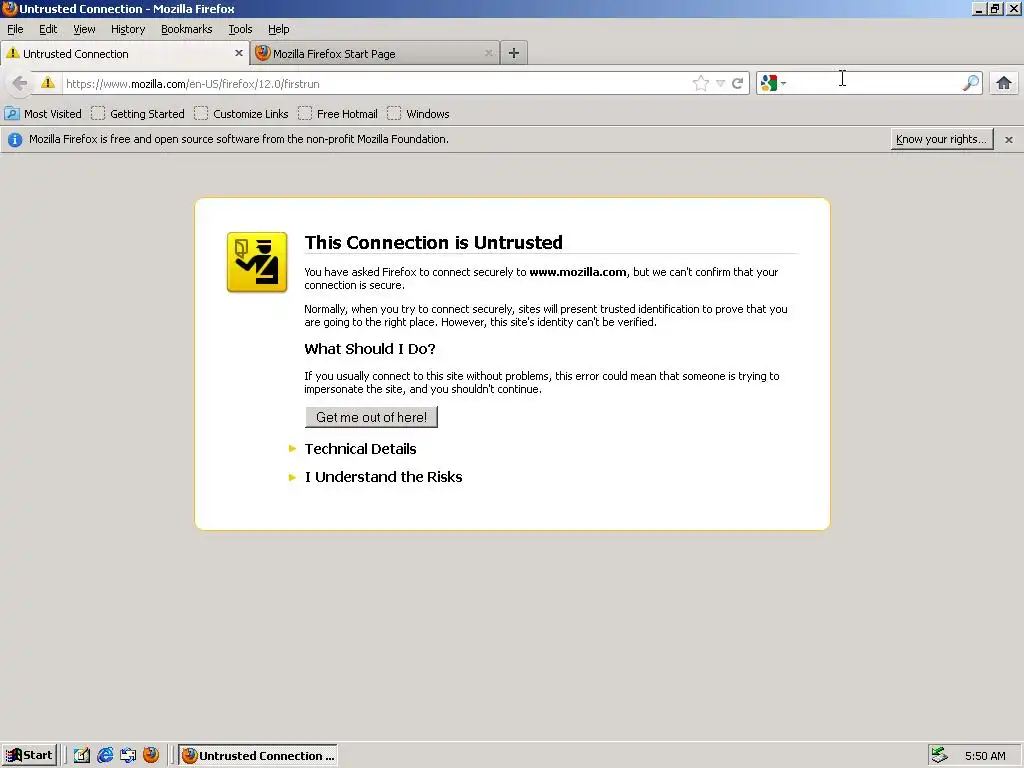Open the Windows bookmark
Viewport: 1024px width, 768px height.
point(419,114)
